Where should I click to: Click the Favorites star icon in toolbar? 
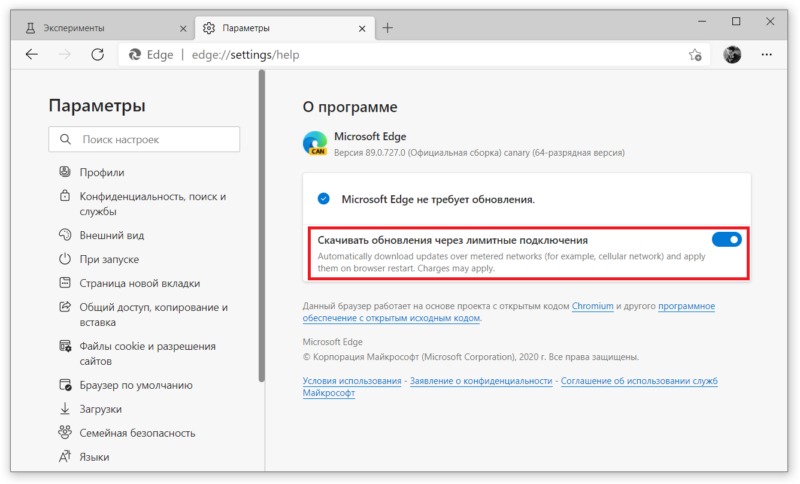(695, 54)
